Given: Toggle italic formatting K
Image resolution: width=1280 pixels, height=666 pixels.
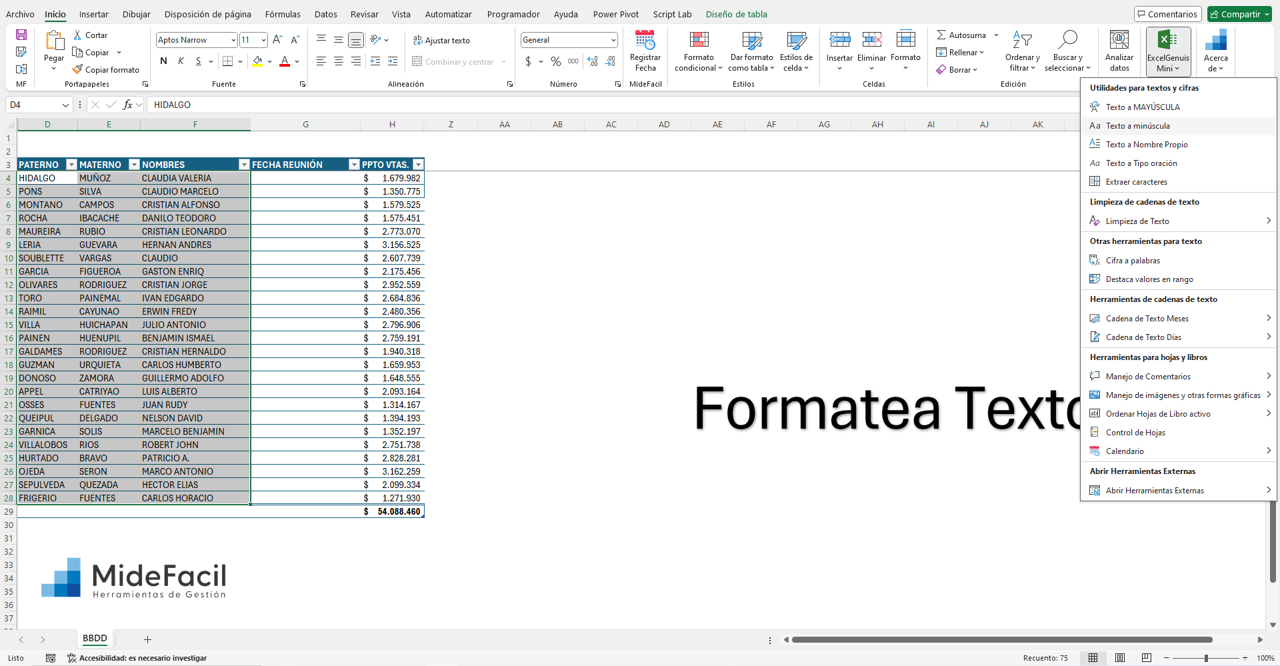Looking at the screenshot, I should pyautogui.click(x=181, y=61).
